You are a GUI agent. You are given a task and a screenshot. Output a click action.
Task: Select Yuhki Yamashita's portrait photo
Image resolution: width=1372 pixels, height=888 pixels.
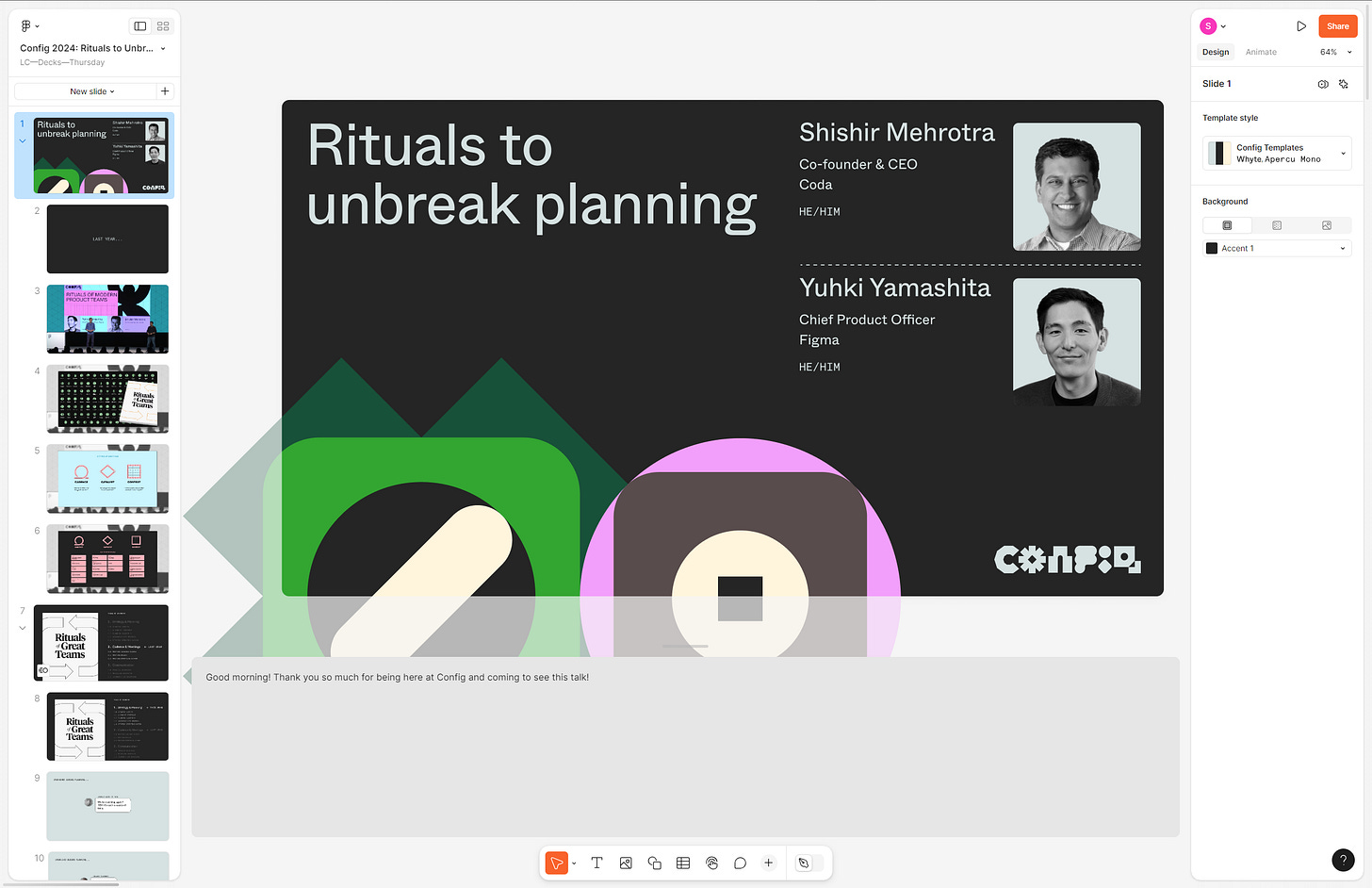pyautogui.click(x=1076, y=342)
